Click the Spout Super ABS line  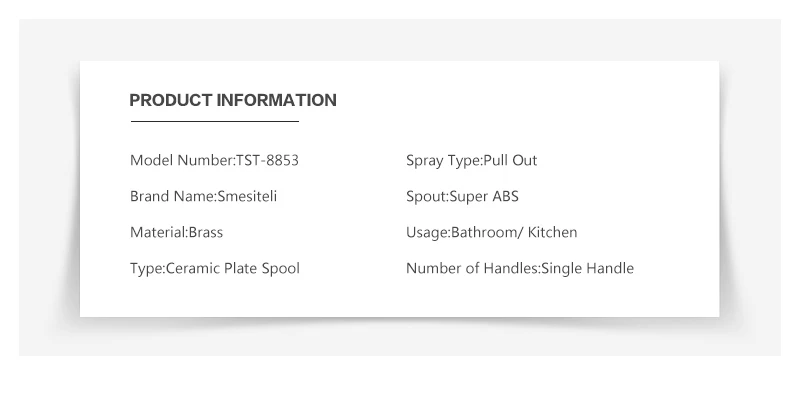462,196
